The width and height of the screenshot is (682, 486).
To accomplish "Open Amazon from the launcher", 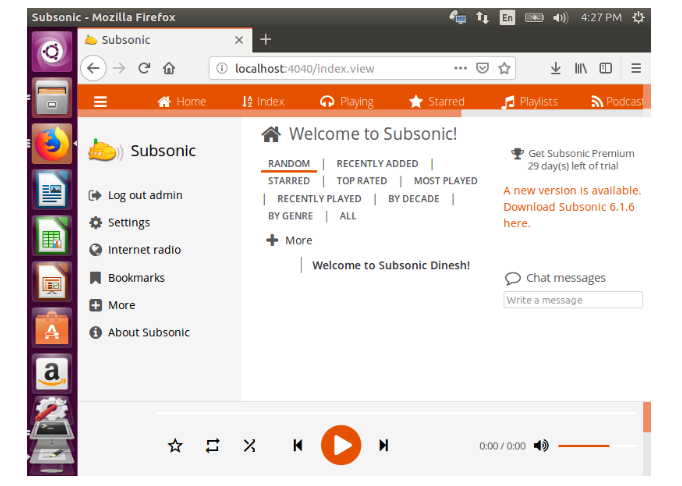I will (x=52, y=374).
